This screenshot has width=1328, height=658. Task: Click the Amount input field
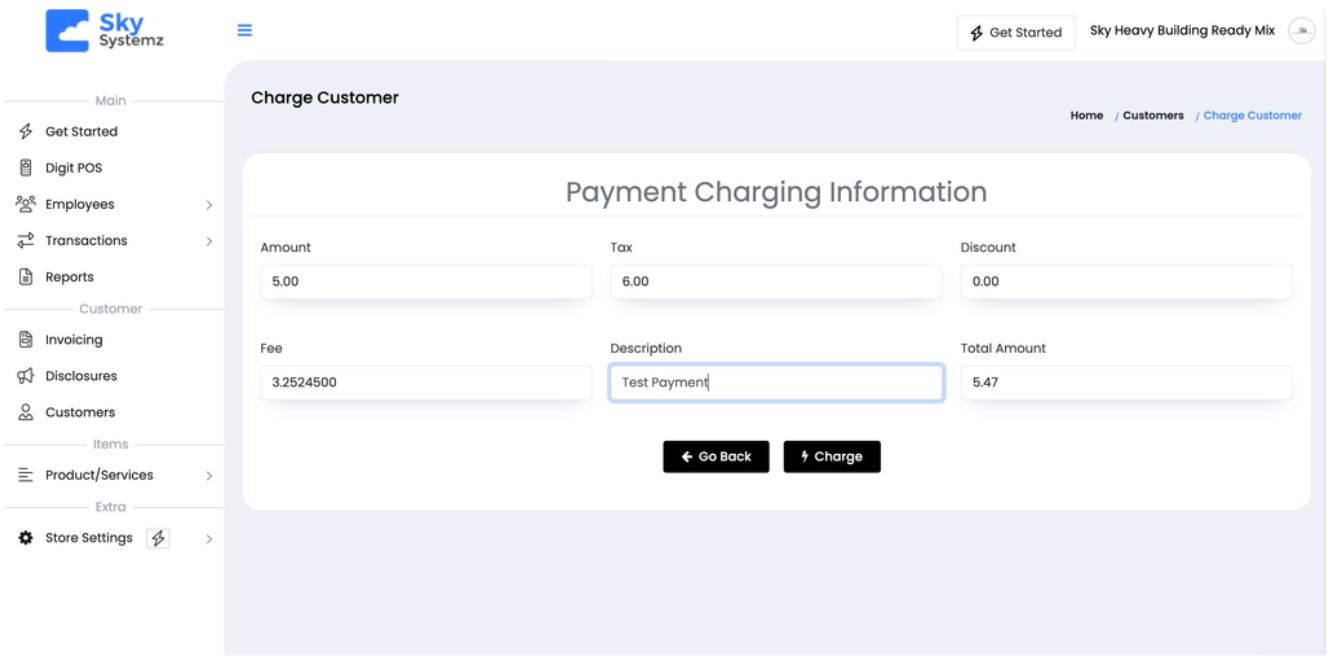coord(426,281)
